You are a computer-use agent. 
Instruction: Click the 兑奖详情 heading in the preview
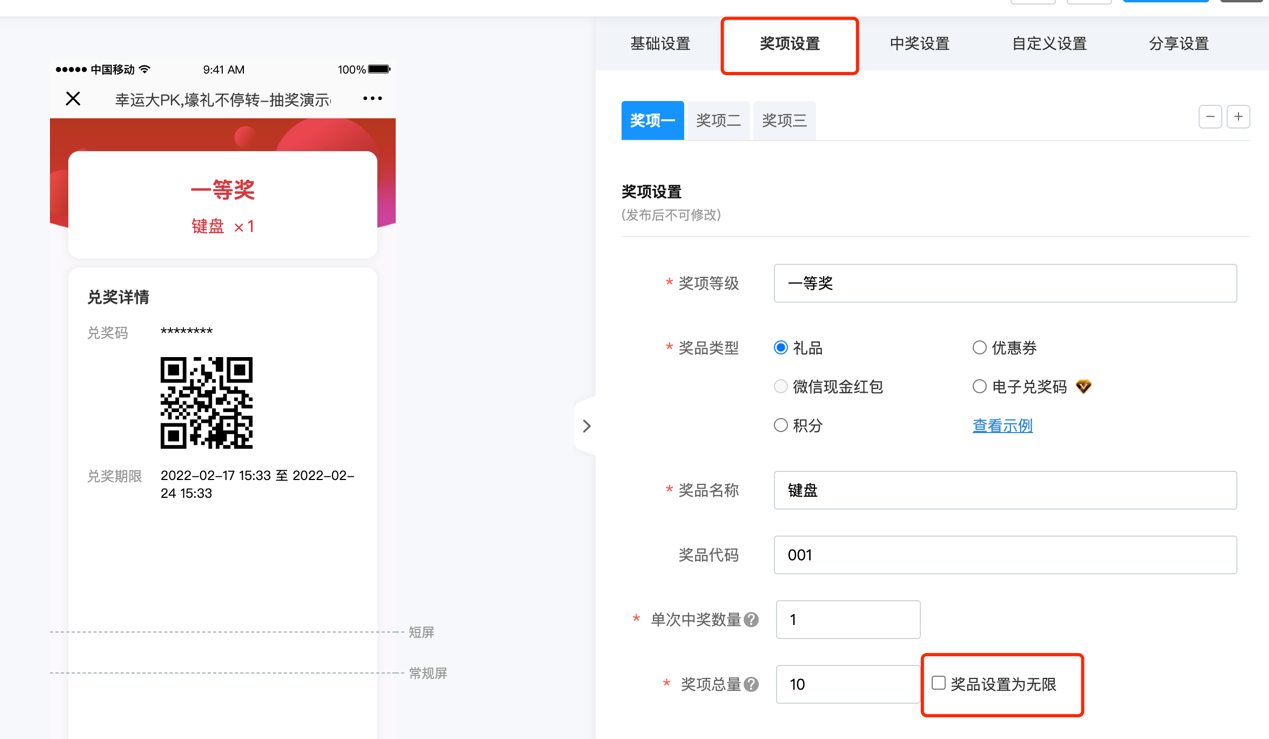pyautogui.click(x=118, y=297)
